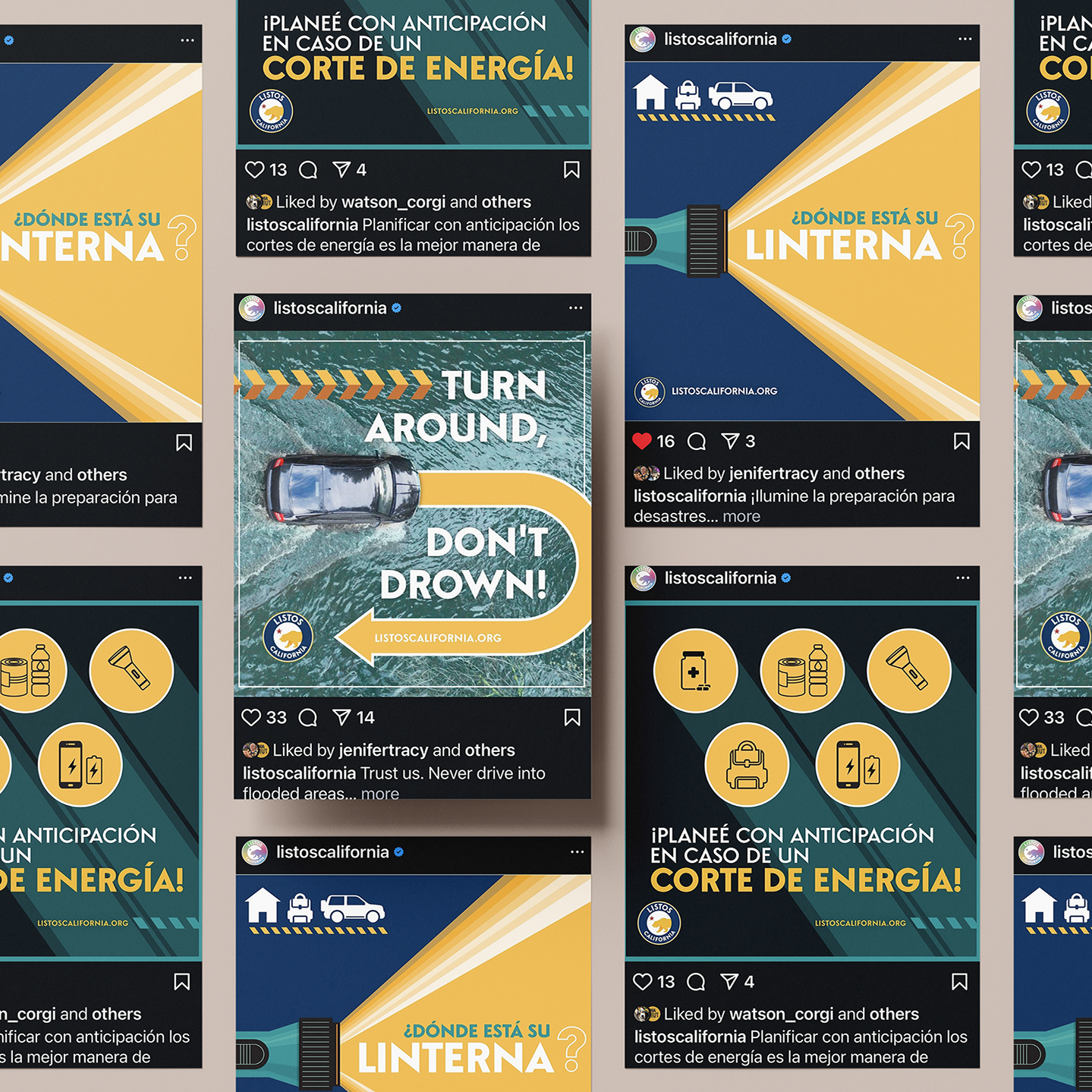The height and width of the screenshot is (1092, 1092).
Task: Open comments on cropped top-center Corte de Energía post
Action: tap(308, 170)
